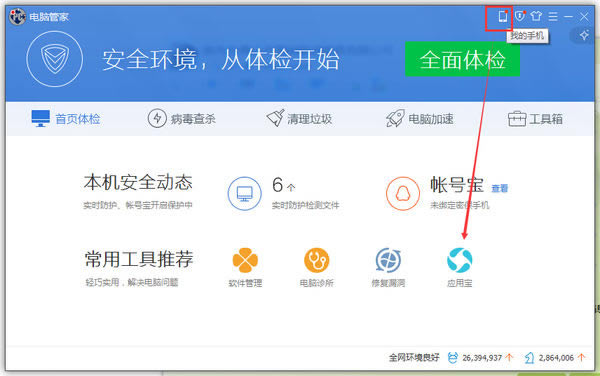Click the 常用工具推荐 heading
Screen dimensions: 600x376
(x=139, y=259)
